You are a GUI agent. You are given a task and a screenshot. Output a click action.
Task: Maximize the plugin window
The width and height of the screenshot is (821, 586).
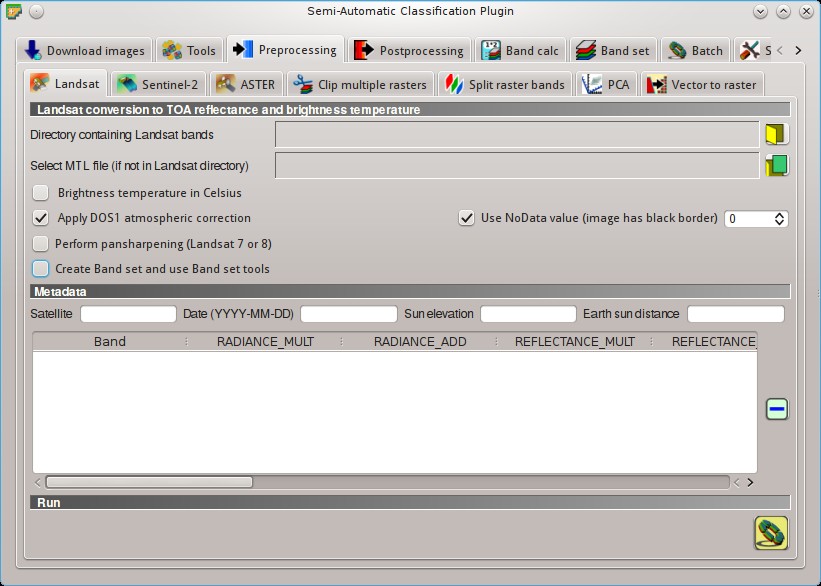click(x=783, y=12)
